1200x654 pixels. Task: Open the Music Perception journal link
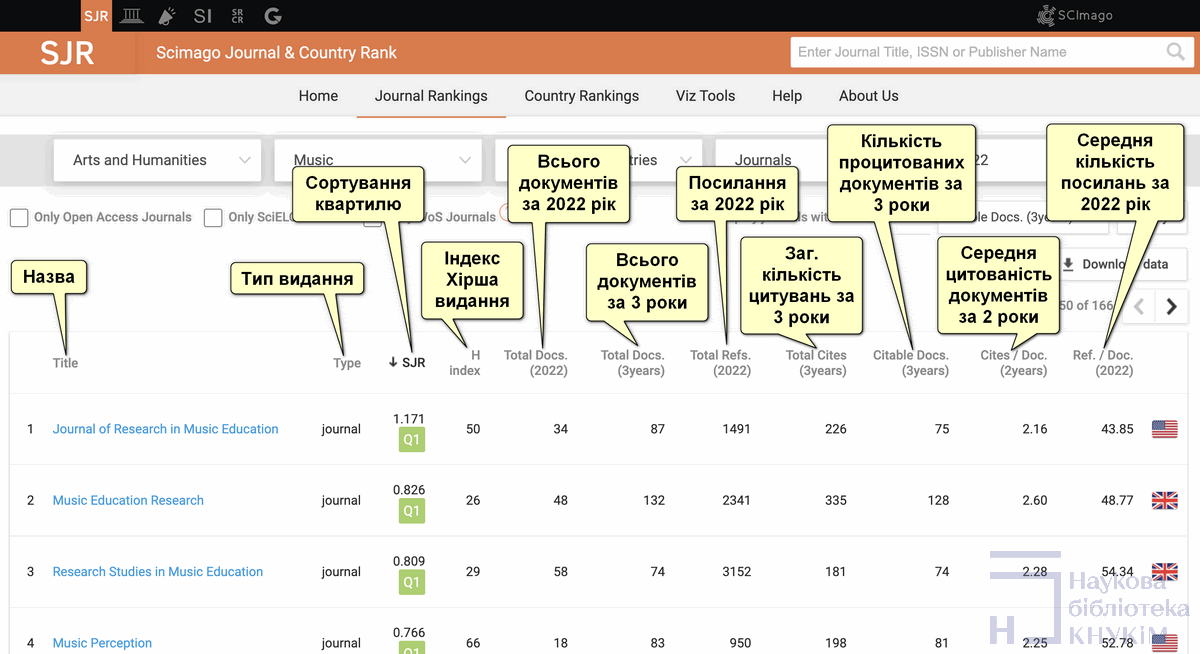click(x=102, y=643)
